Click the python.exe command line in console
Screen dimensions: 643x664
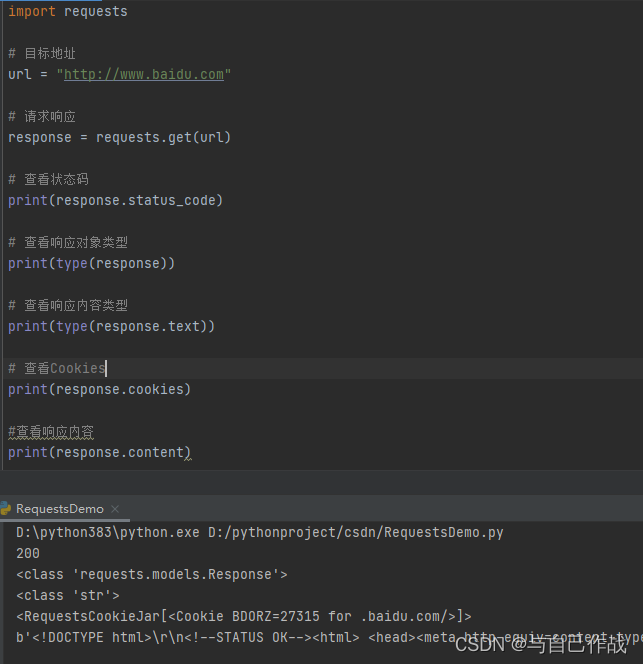click(x=260, y=532)
